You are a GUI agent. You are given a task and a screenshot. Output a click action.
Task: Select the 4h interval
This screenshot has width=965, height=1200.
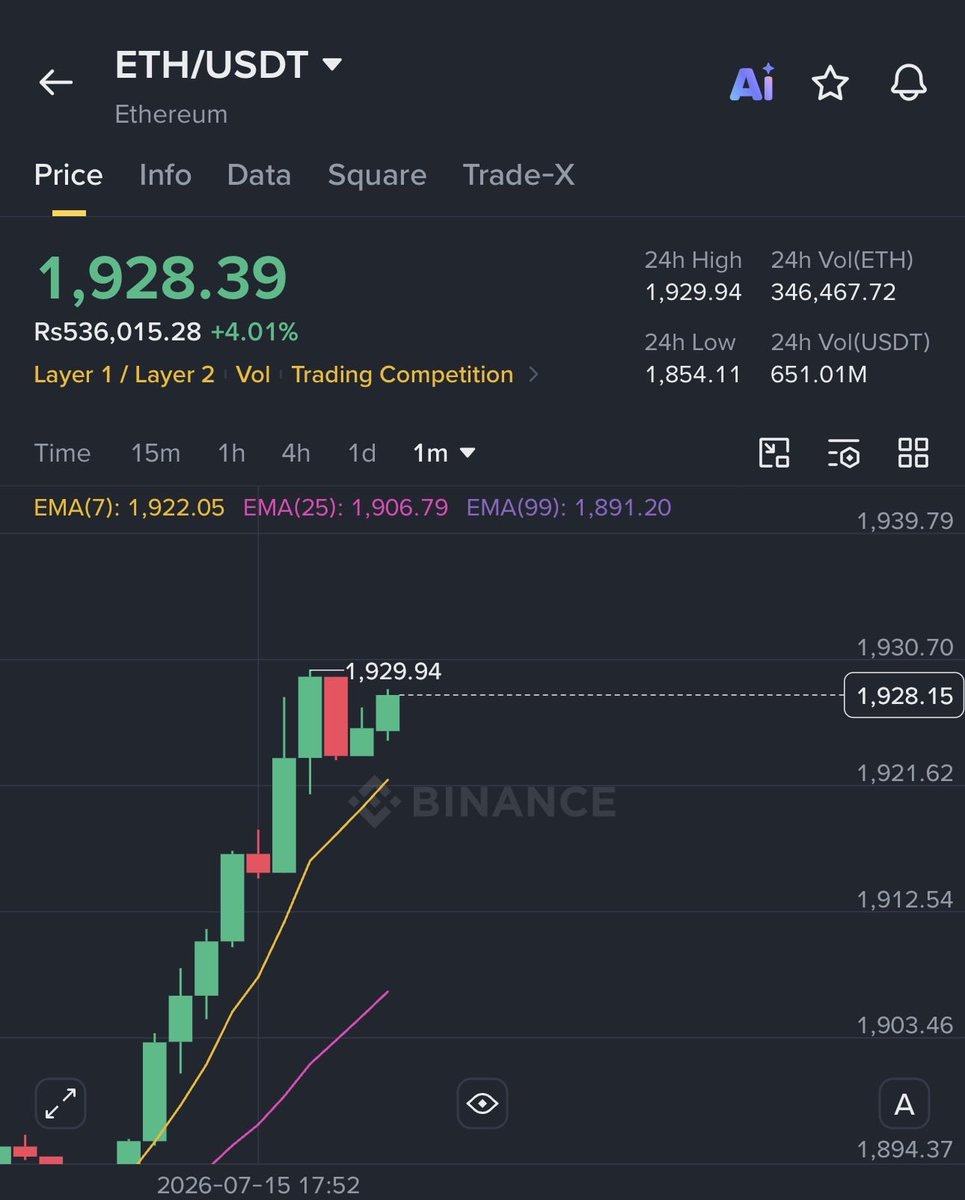296,453
